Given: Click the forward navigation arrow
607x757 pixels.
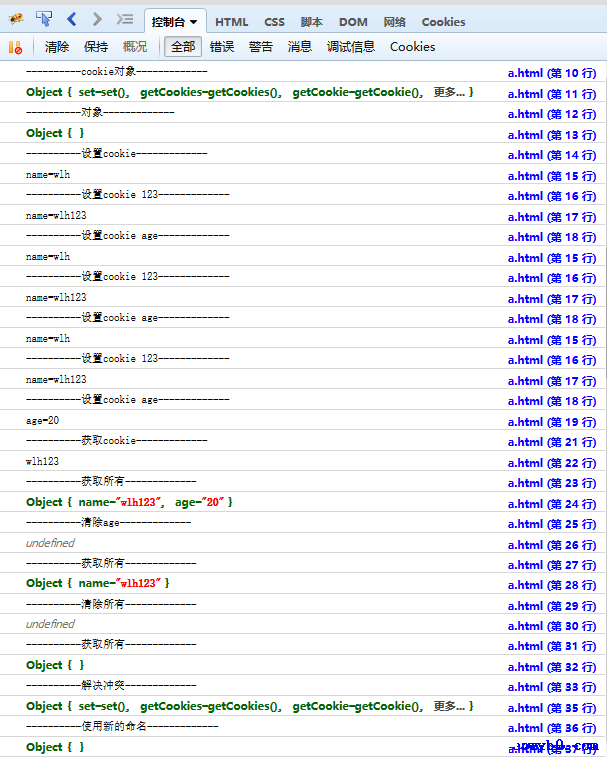Looking at the screenshot, I should pyautogui.click(x=97, y=19).
